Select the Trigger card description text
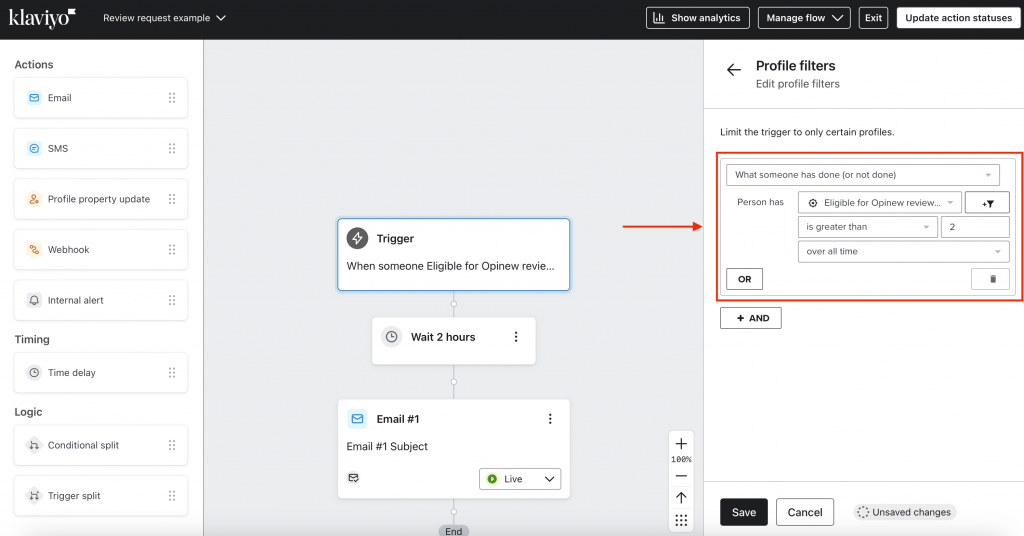This screenshot has height=536, width=1024. (450, 266)
